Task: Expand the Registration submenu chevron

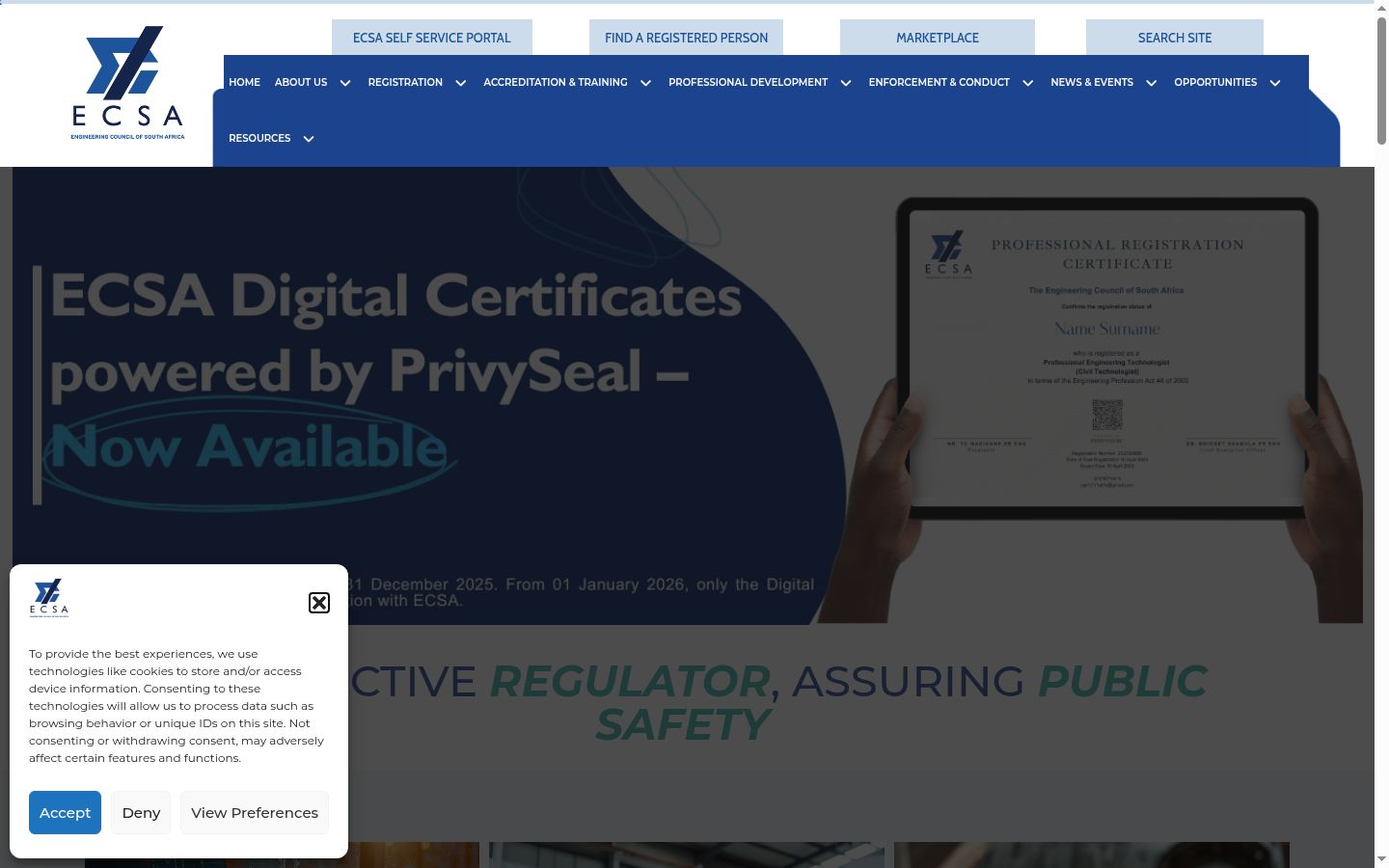Action: pyautogui.click(x=461, y=83)
